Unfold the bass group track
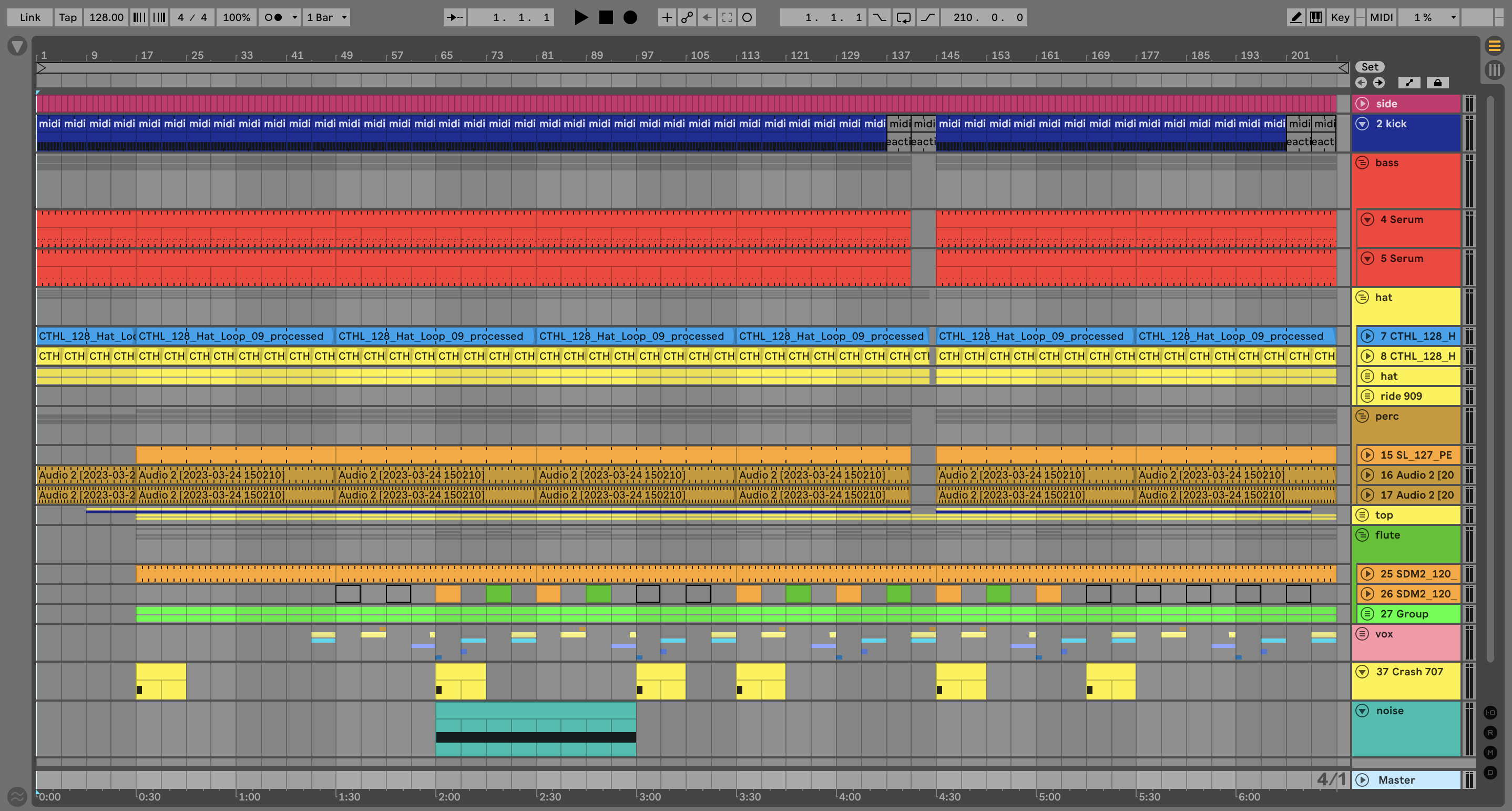 (1362, 163)
